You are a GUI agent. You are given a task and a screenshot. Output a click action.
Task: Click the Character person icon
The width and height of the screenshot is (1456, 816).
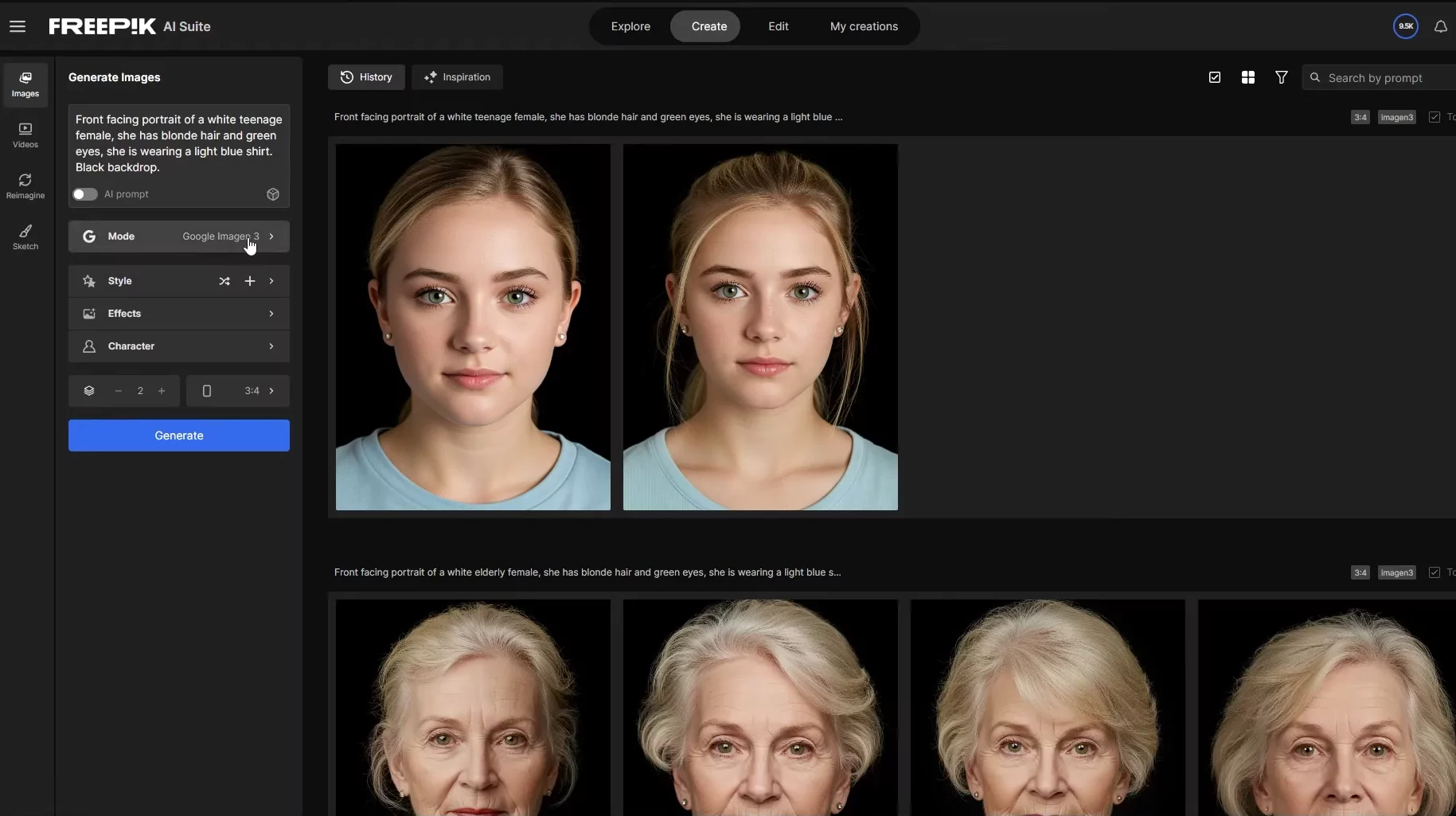[89, 346]
